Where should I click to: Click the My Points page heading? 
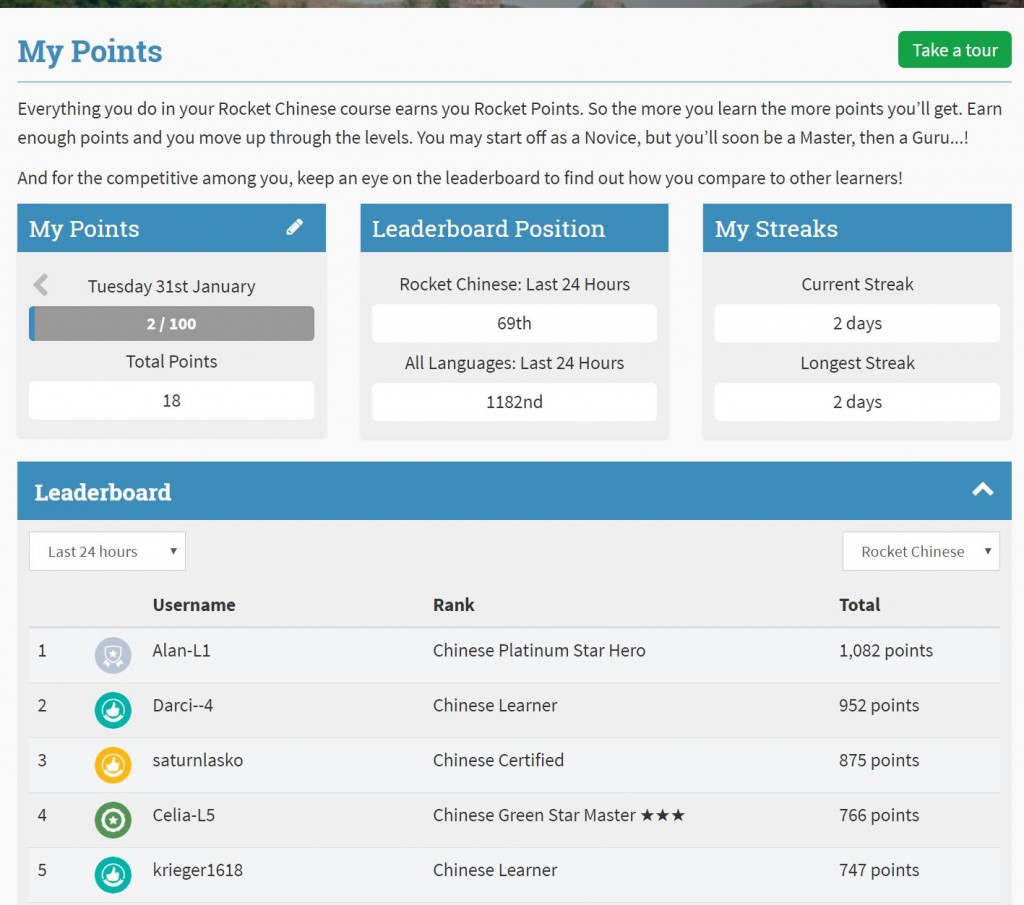click(x=90, y=52)
